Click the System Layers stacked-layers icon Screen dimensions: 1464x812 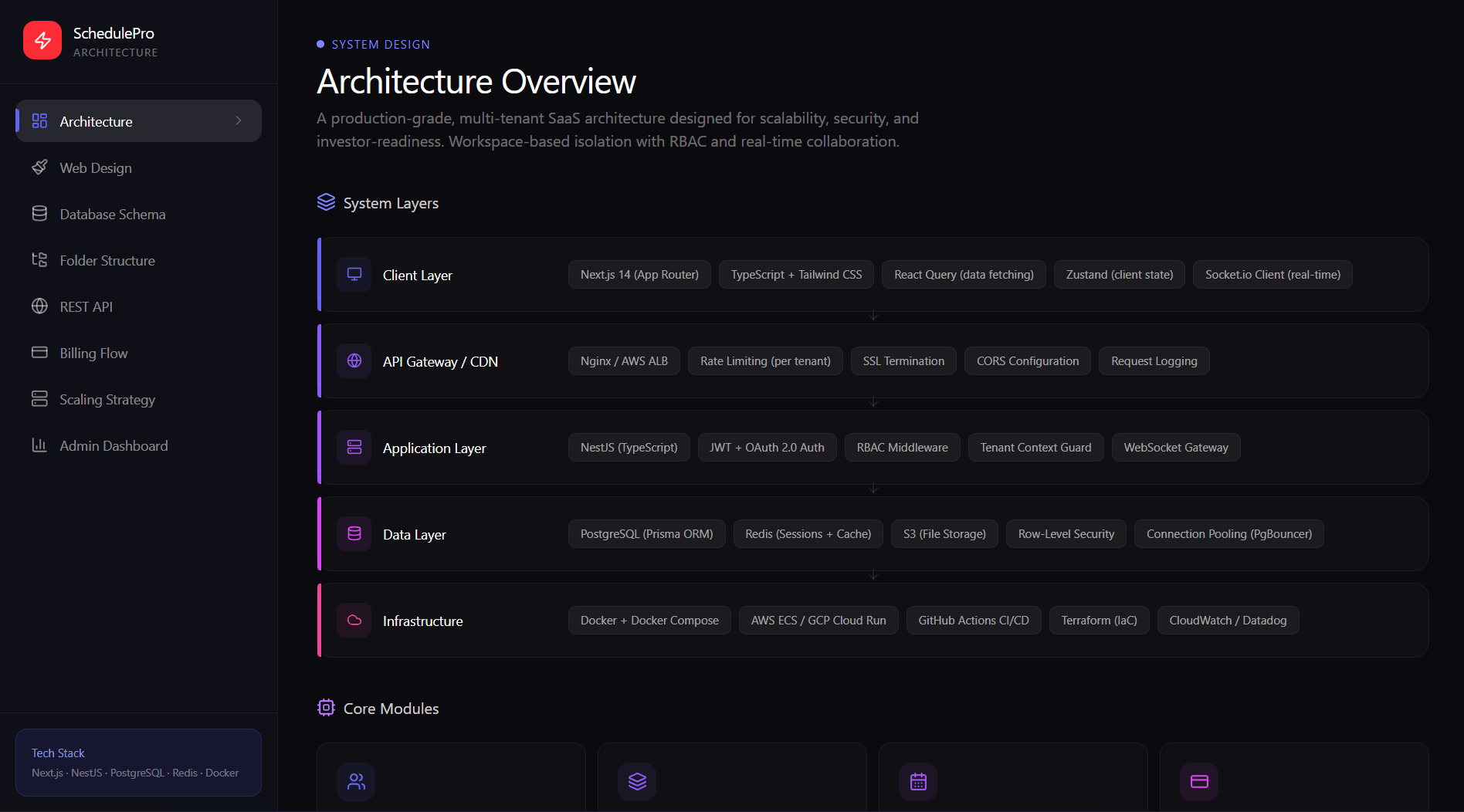[326, 202]
